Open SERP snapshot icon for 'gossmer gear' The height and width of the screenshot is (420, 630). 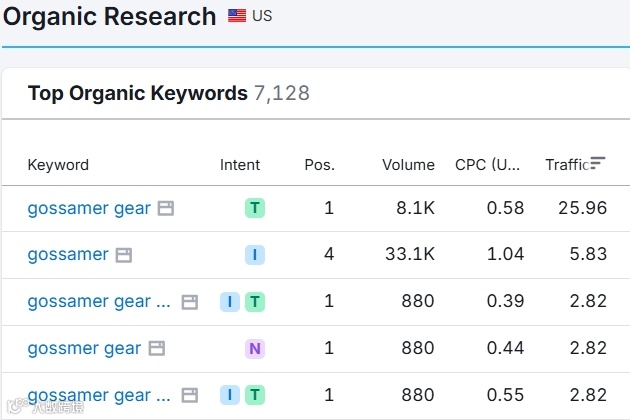coord(157,348)
